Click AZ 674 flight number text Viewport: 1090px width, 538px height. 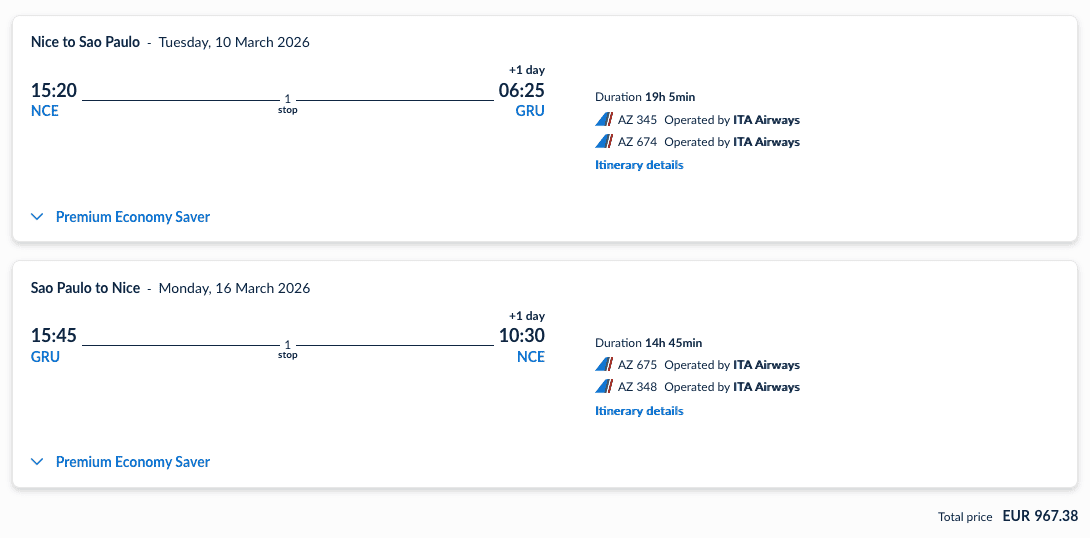637,142
